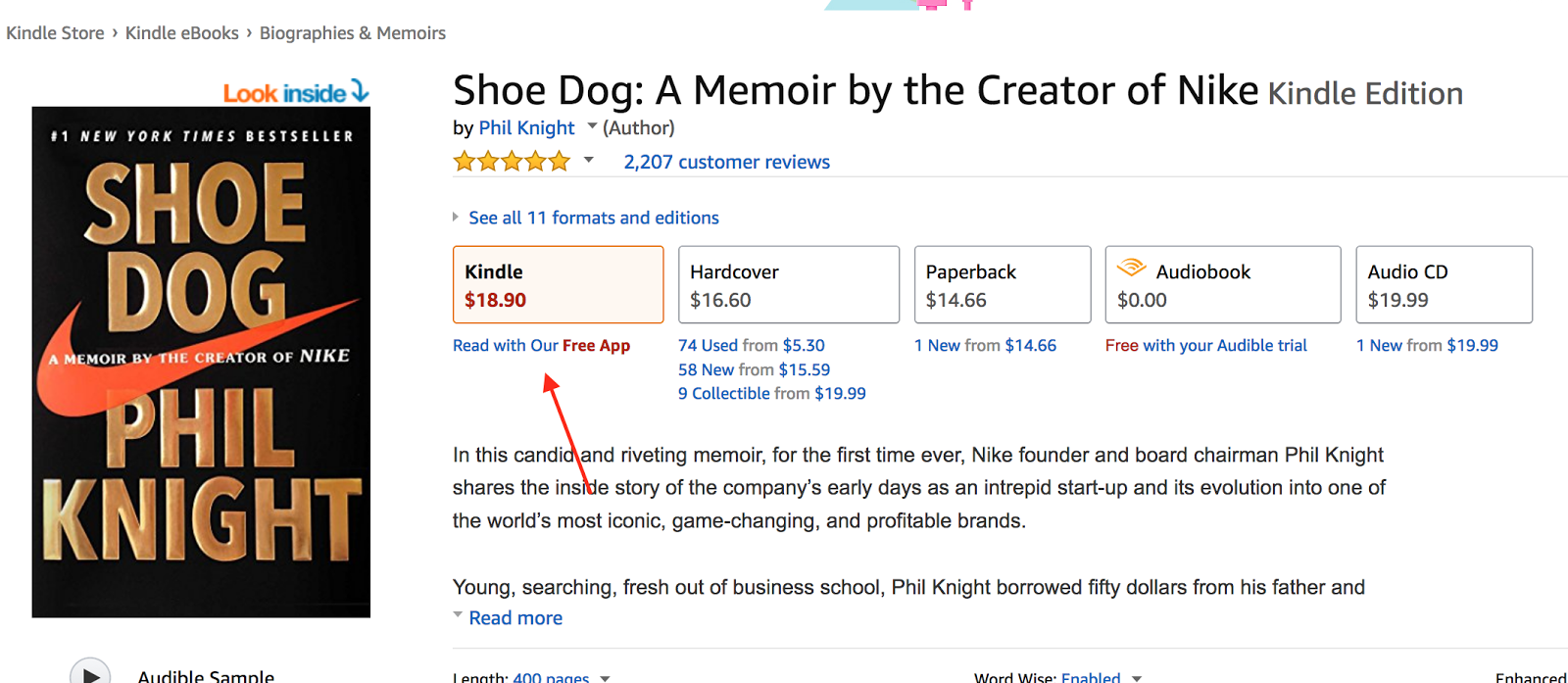Open the dropdown arrow beside Phil Knight

592,126
